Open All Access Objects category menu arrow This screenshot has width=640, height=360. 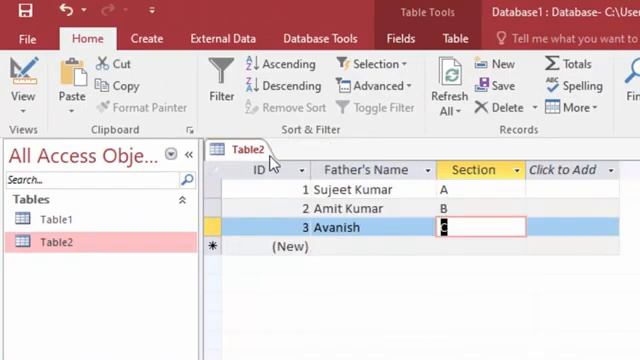click(x=171, y=154)
